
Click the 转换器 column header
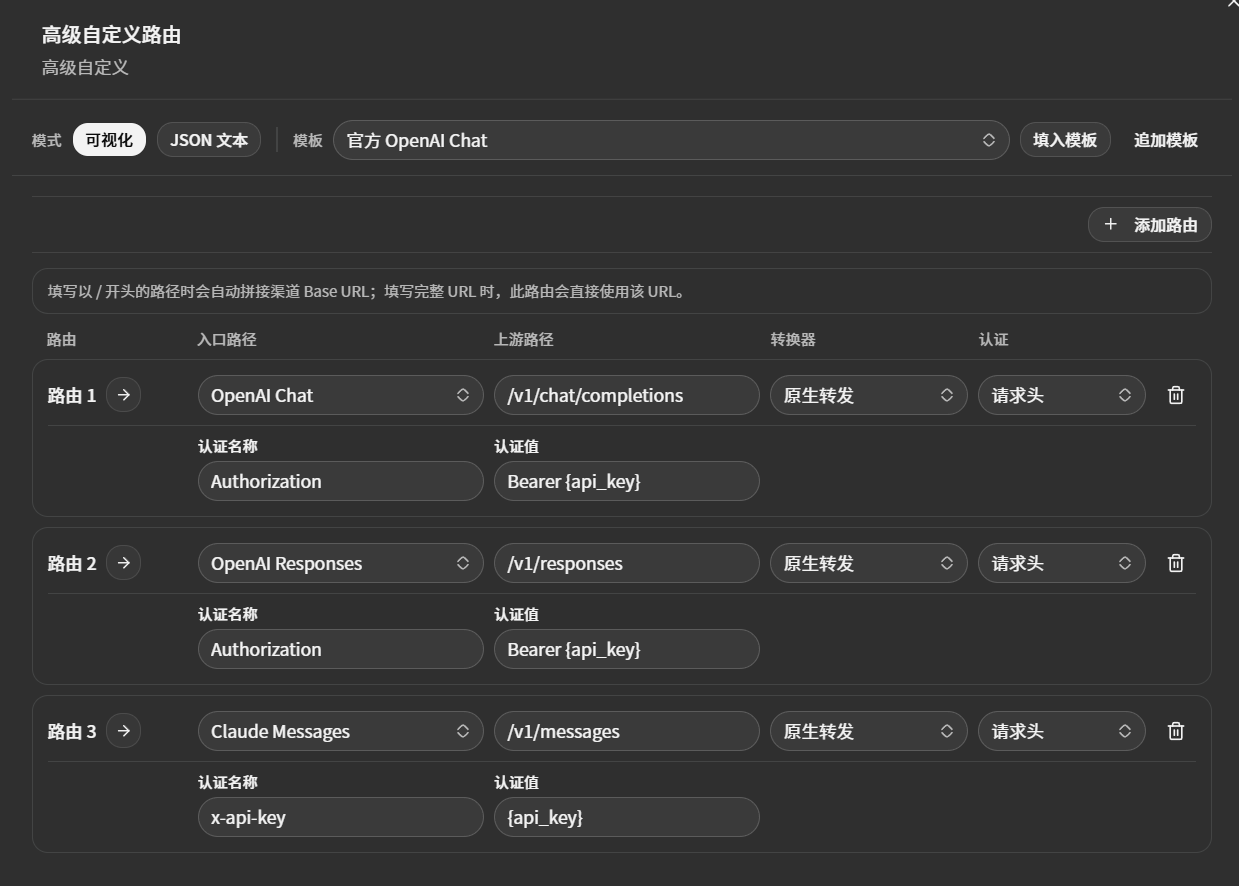pyautogui.click(x=793, y=340)
